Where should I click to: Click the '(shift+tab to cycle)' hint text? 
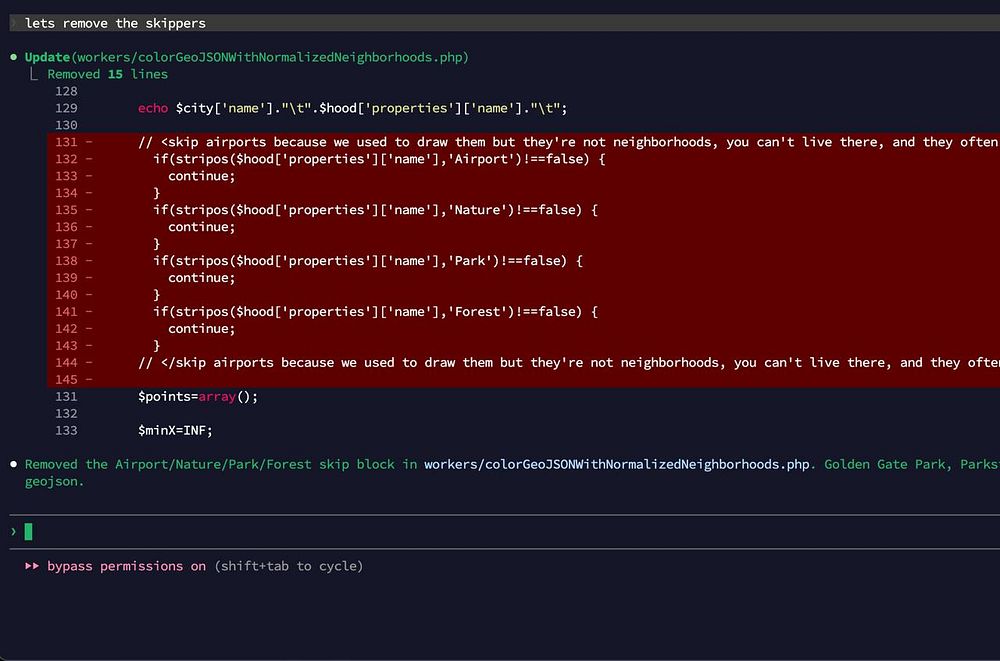(x=288, y=566)
